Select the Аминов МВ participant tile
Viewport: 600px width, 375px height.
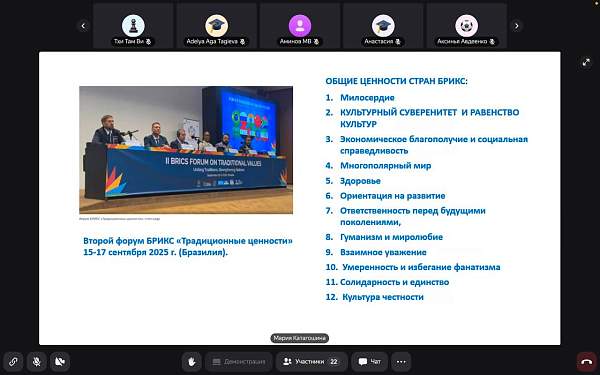[x=300, y=26]
